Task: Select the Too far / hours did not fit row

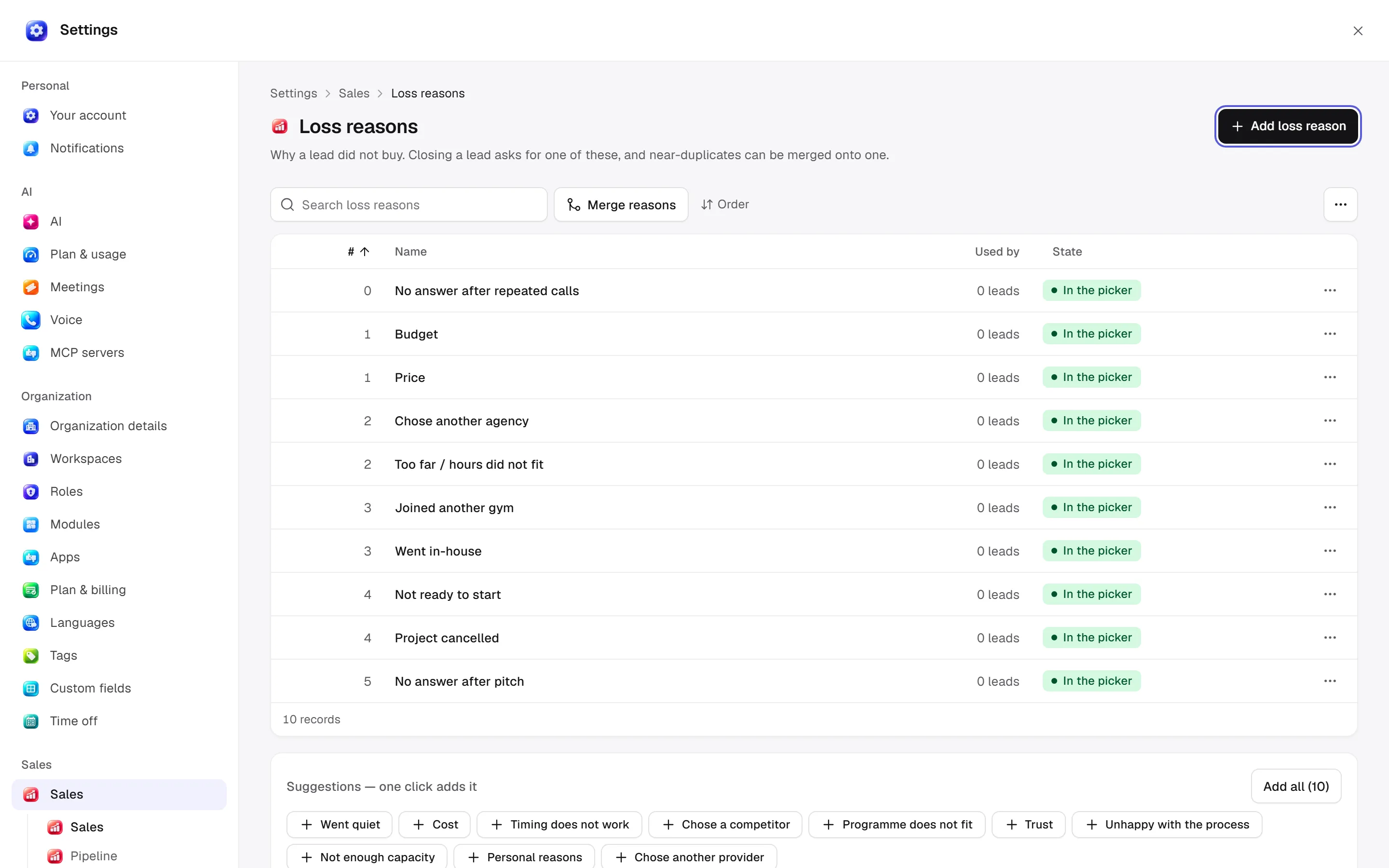Action: point(814,464)
